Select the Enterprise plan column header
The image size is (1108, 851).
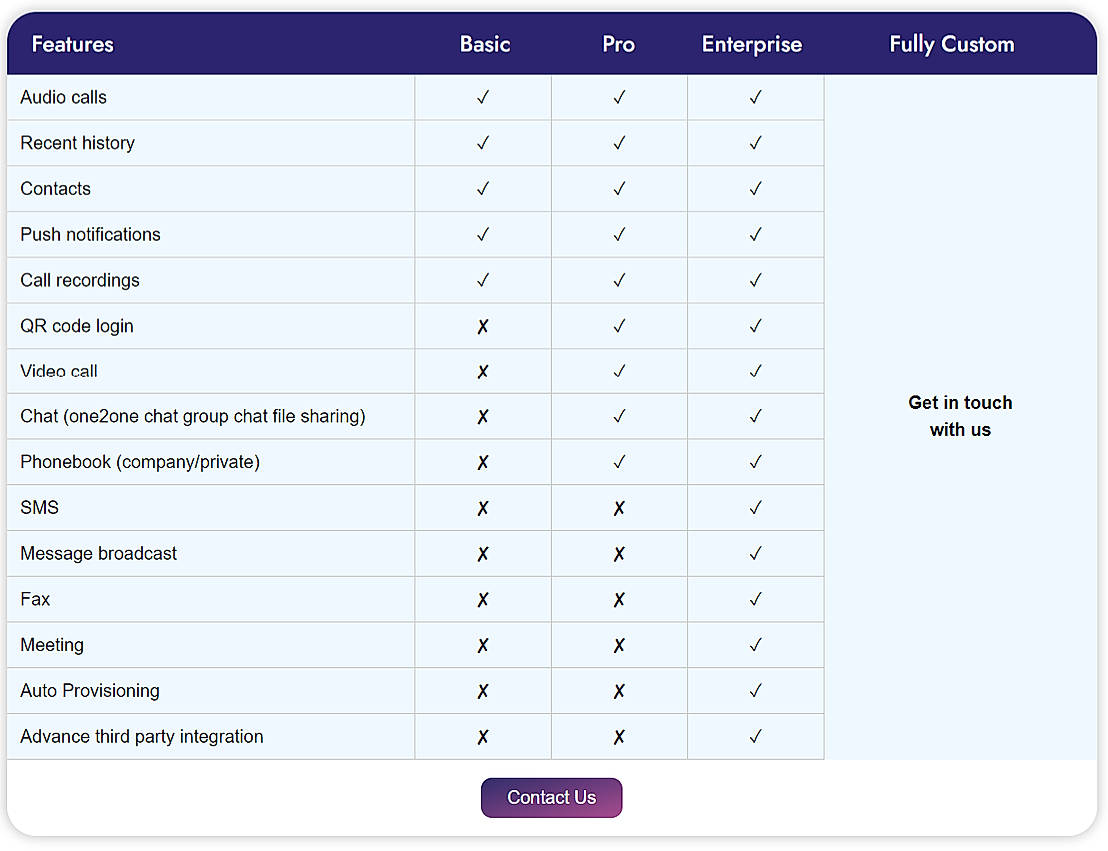752,44
